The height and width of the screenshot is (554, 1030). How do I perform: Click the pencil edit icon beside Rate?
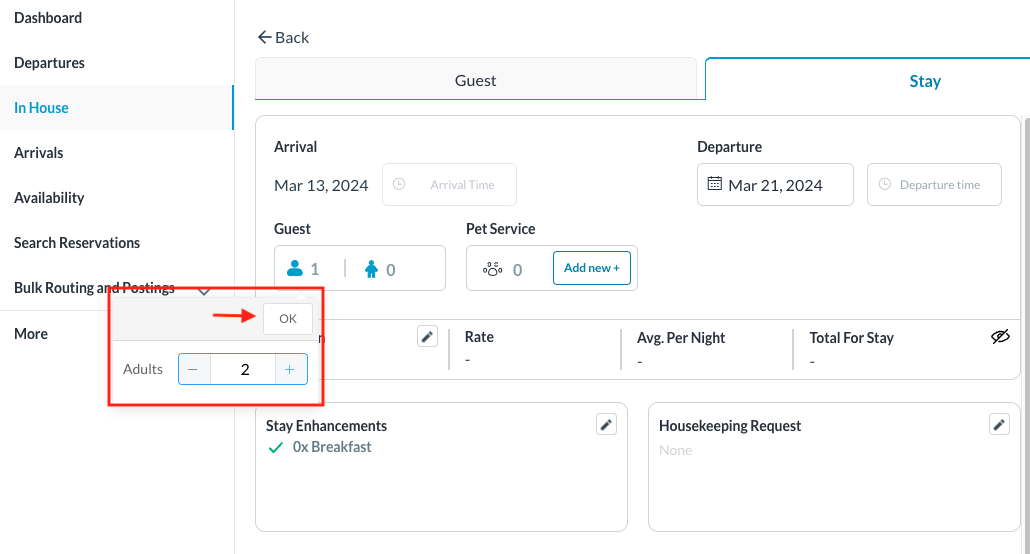pos(428,337)
